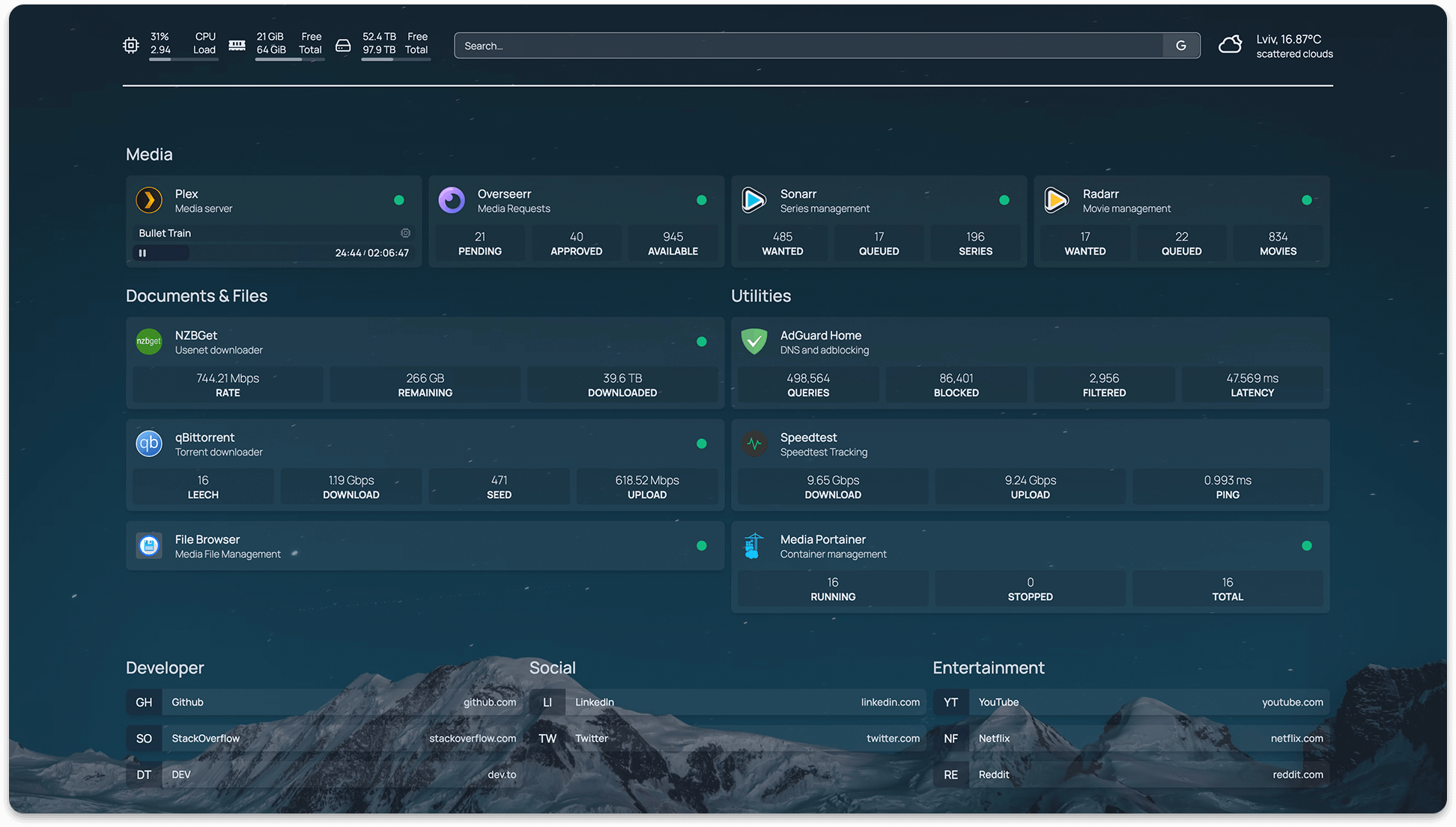Click the Plex playback progress bar
Screen dimensions: 1456x827
tap(255, 253)
